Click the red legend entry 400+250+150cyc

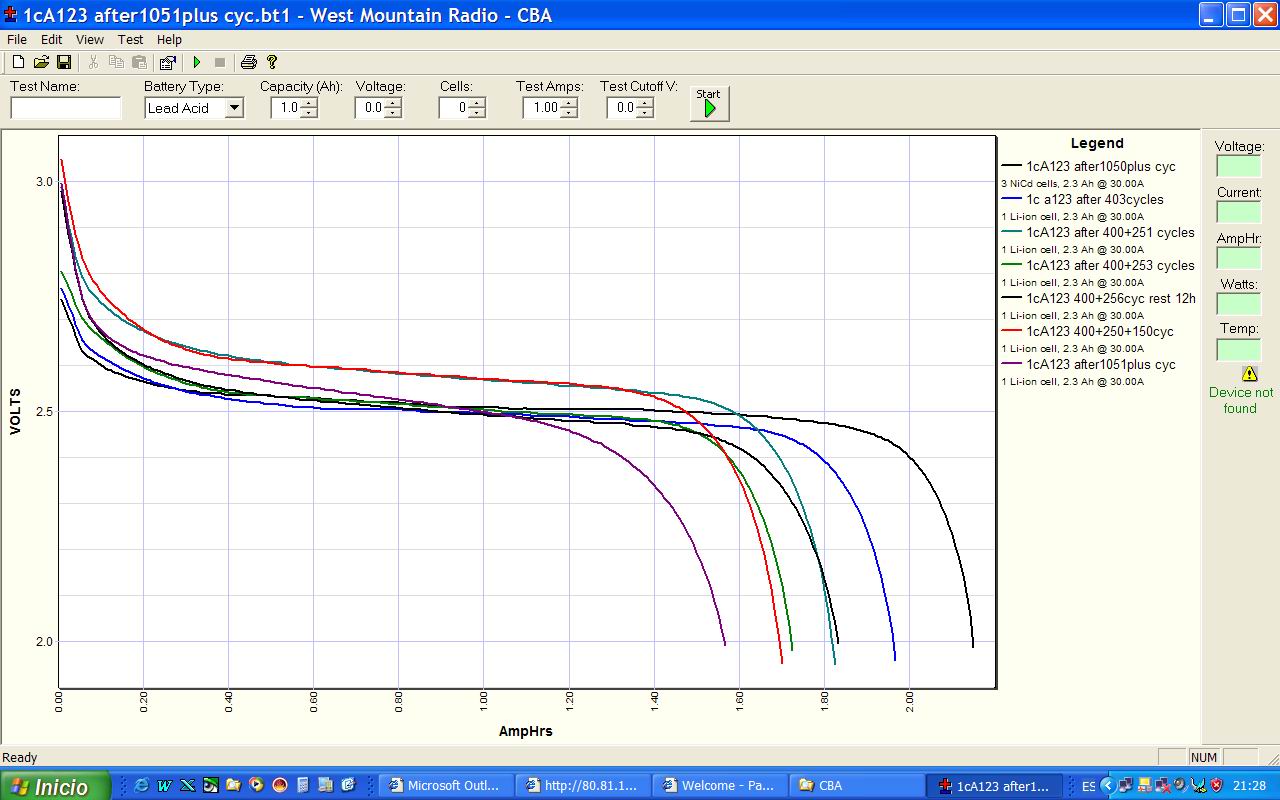point(1099,331)
